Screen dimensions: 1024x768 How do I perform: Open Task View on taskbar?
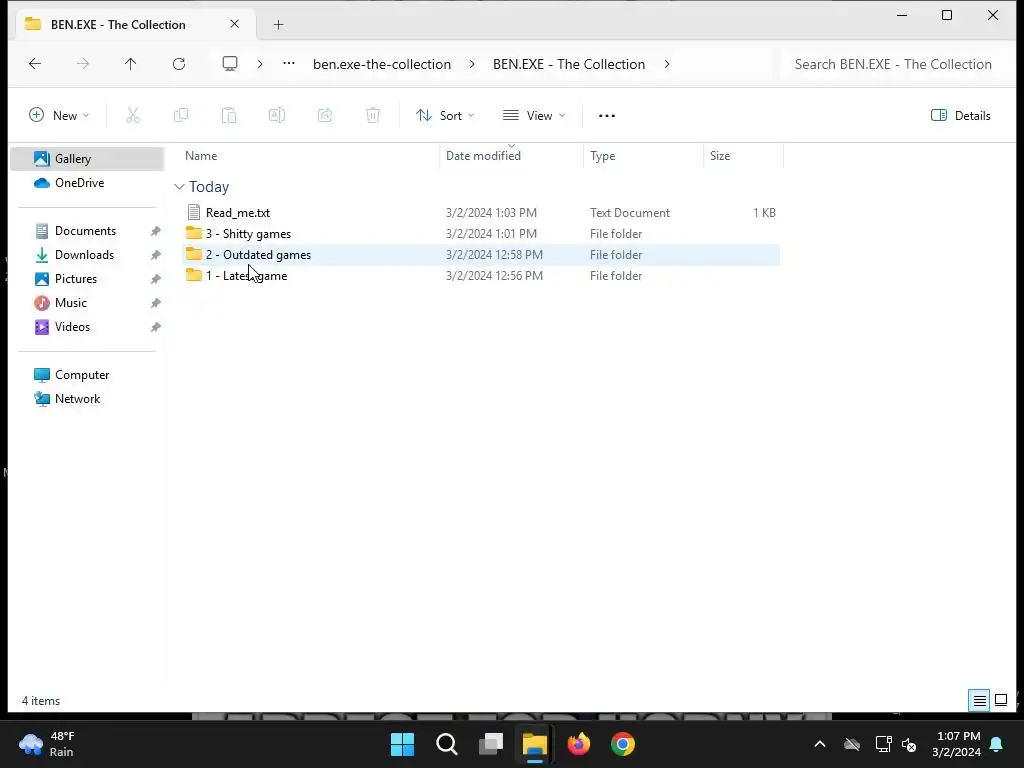point(490,744)
